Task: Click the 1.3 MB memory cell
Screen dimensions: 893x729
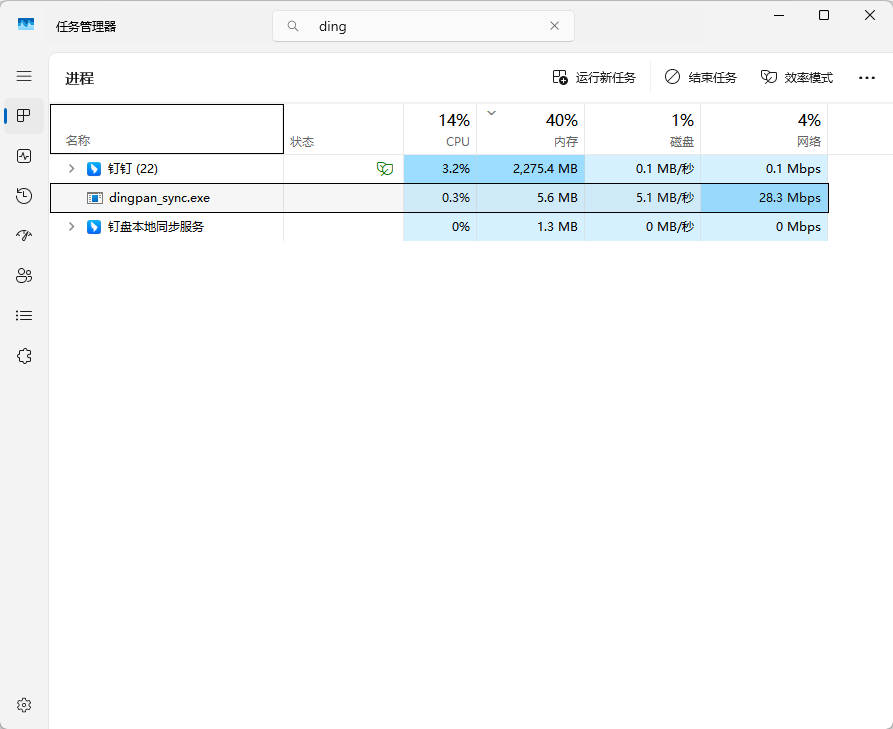Action: [x=531, y=227]
